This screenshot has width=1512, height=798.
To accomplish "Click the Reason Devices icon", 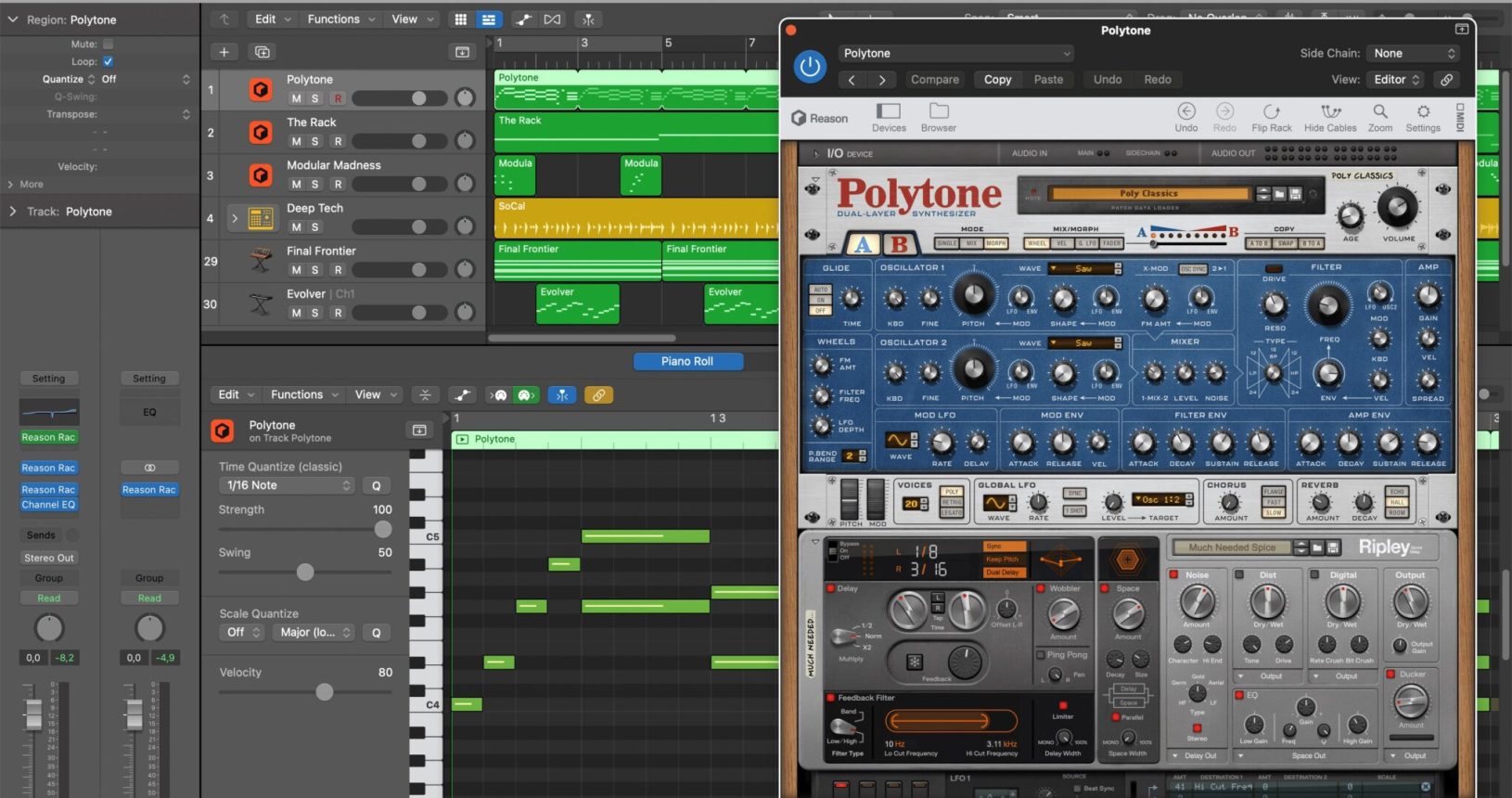I will (x=888, y=111).
